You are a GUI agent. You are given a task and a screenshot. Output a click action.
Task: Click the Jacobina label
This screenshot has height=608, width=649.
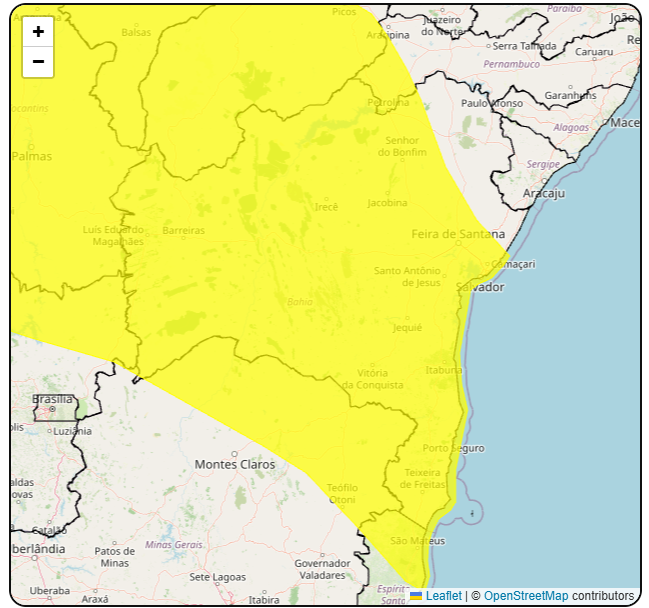click(x=387, y=203)
